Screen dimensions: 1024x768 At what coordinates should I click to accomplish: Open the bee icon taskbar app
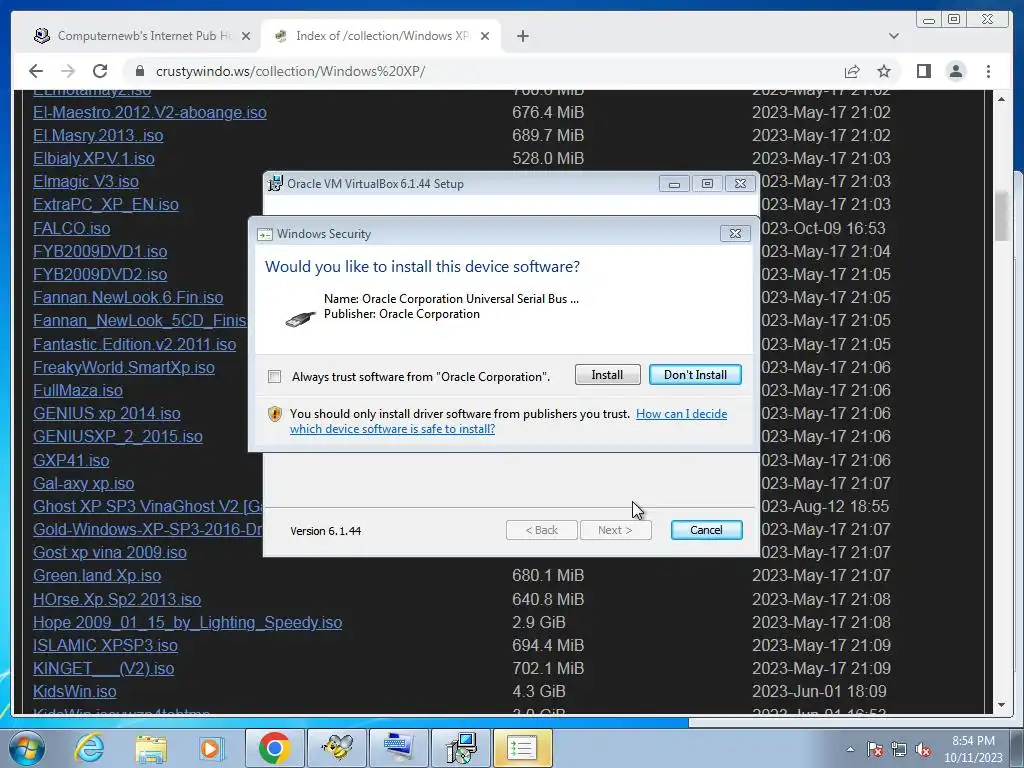(x=338, y=748)
